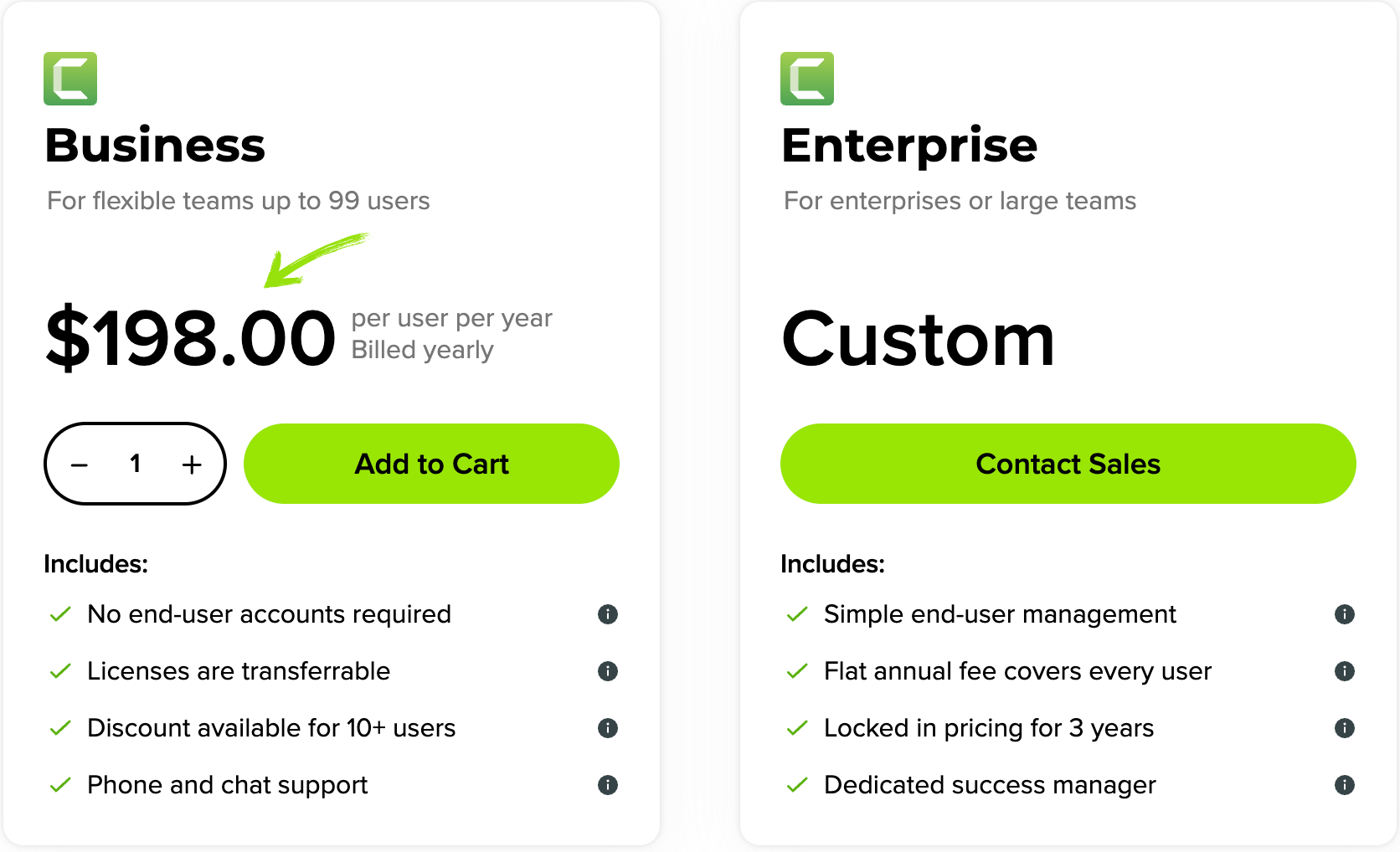Click the Discount available for 10+ users text

point(271,728)
